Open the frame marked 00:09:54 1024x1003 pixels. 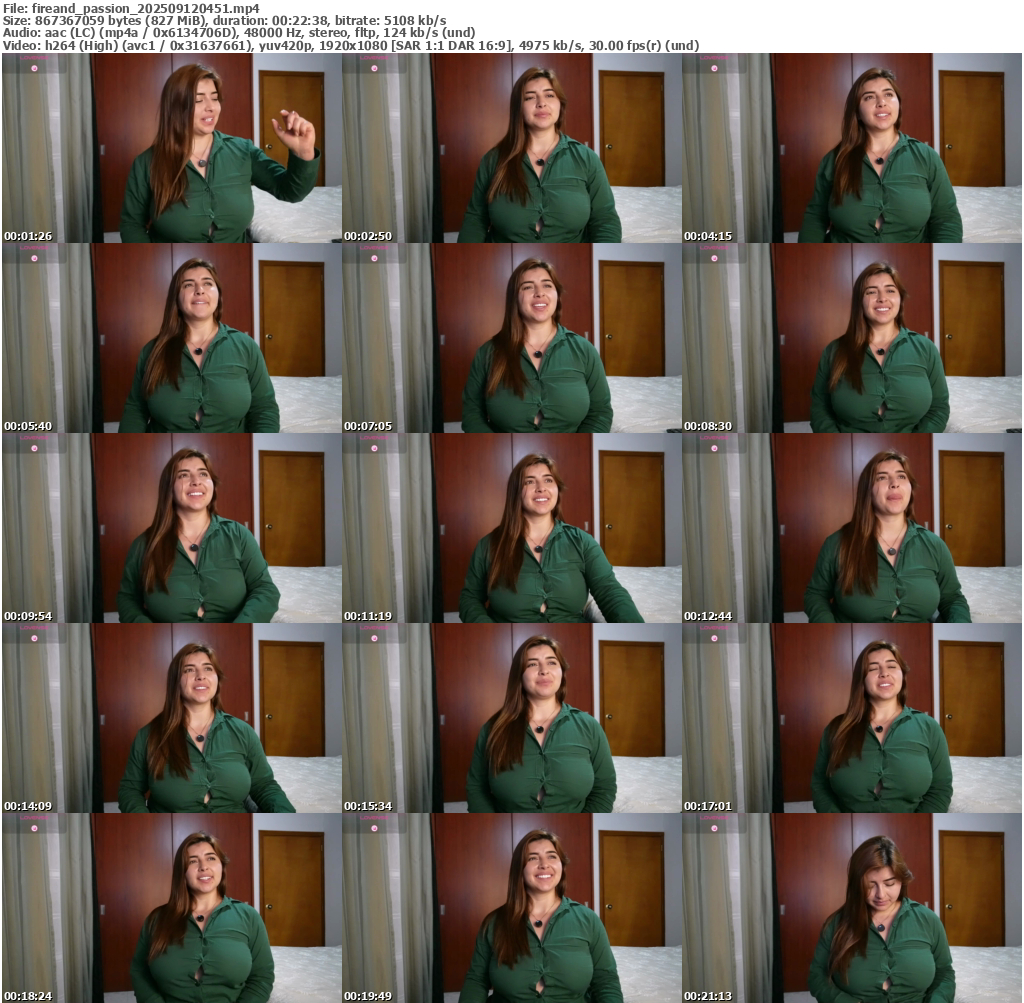click(x=172, y=528)
